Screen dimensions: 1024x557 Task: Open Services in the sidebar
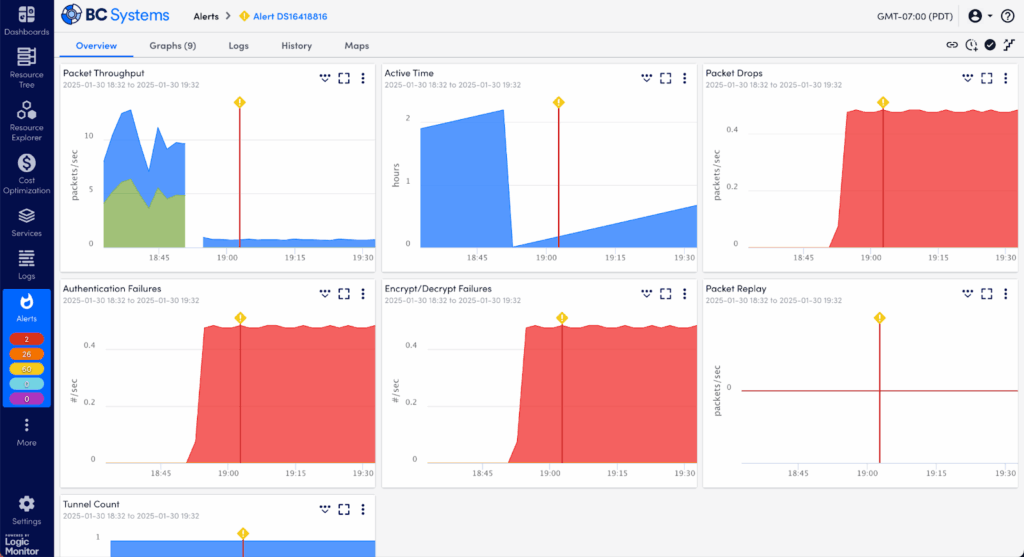click(26, 222)
